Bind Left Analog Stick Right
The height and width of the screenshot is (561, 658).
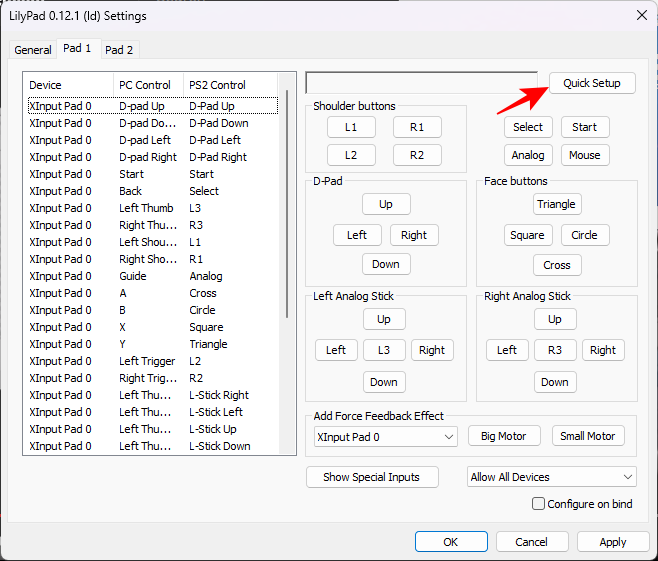432,350
